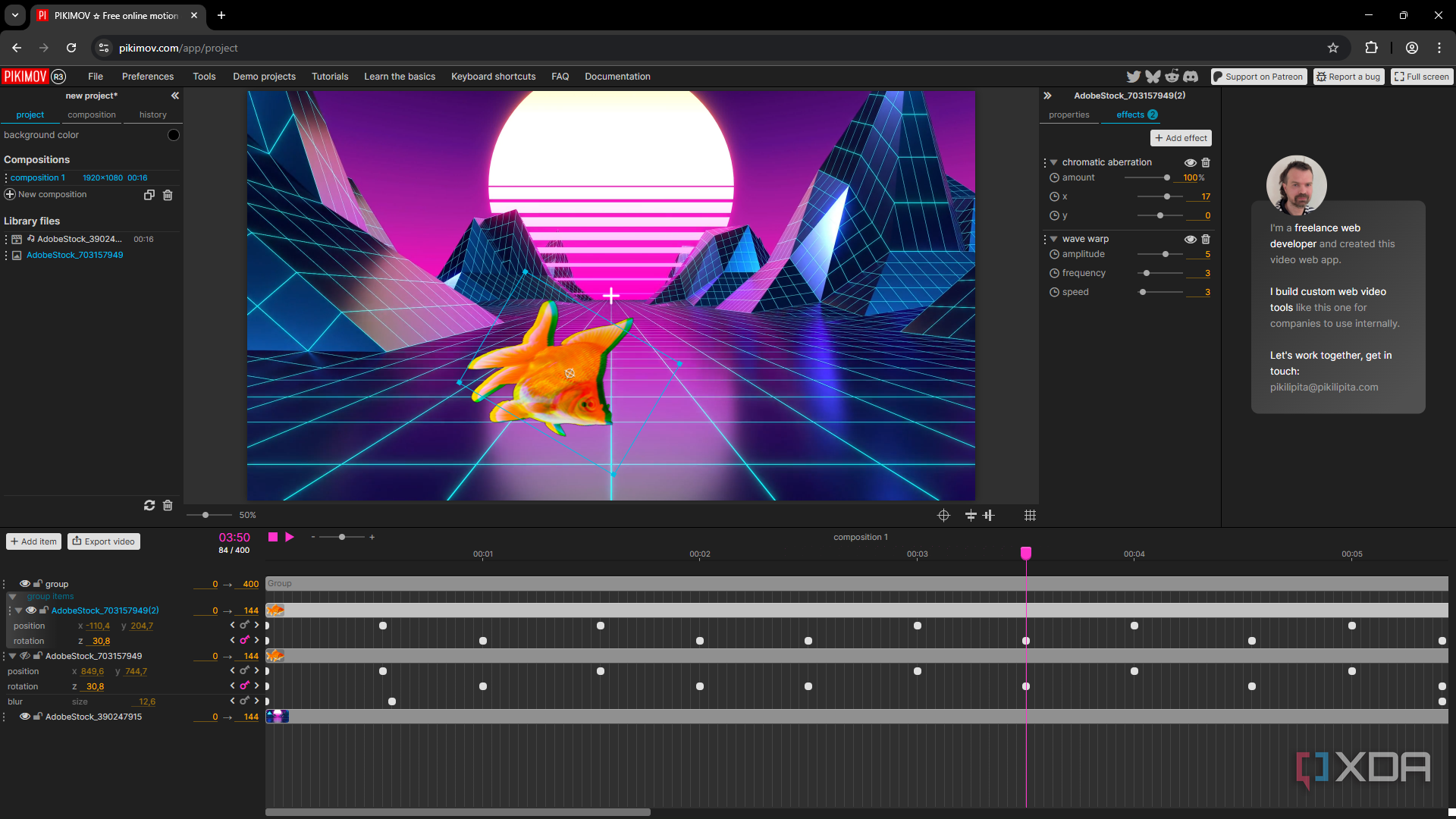This screenshot has height=819, width=1456.
Task: Click the pink playhead marker on timeline
Action: 1026,553
